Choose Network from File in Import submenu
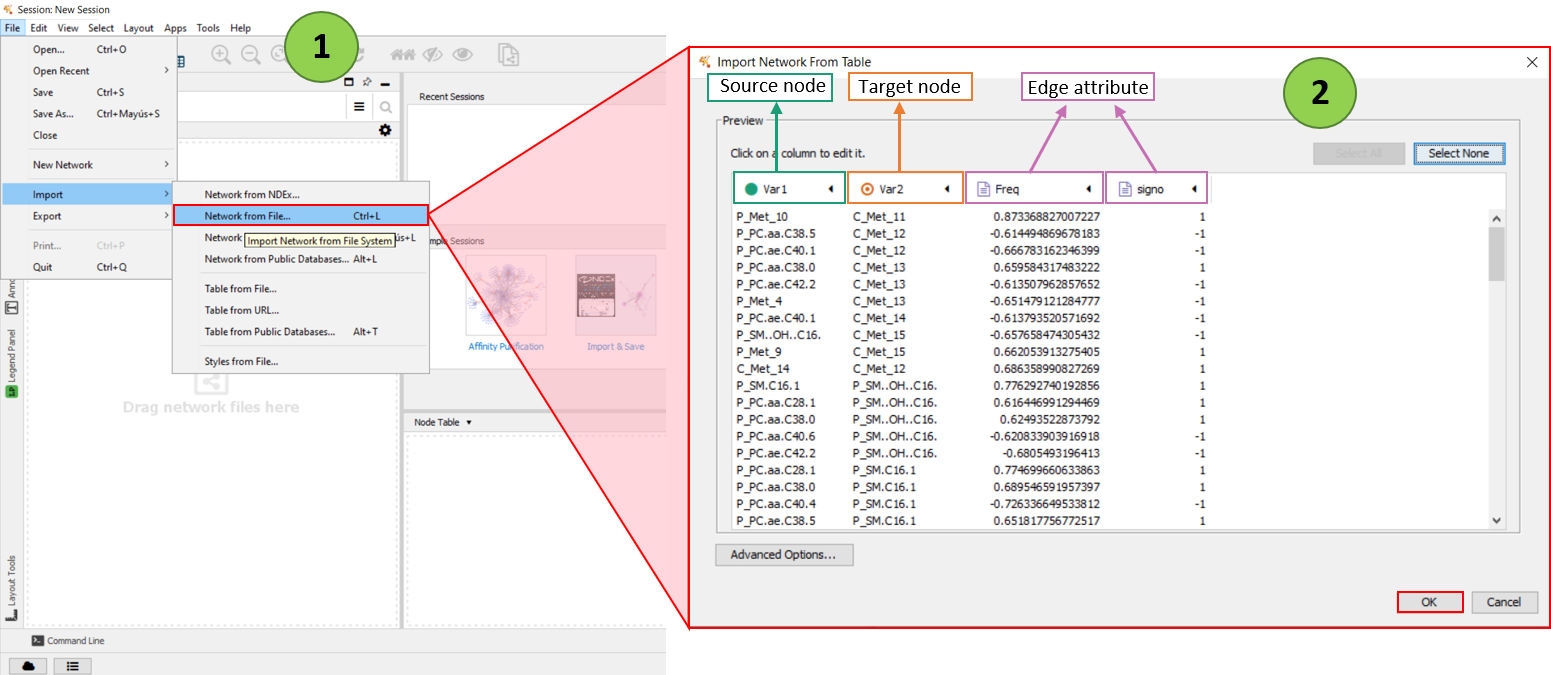 pyautogui.click(x=301, y=215)
